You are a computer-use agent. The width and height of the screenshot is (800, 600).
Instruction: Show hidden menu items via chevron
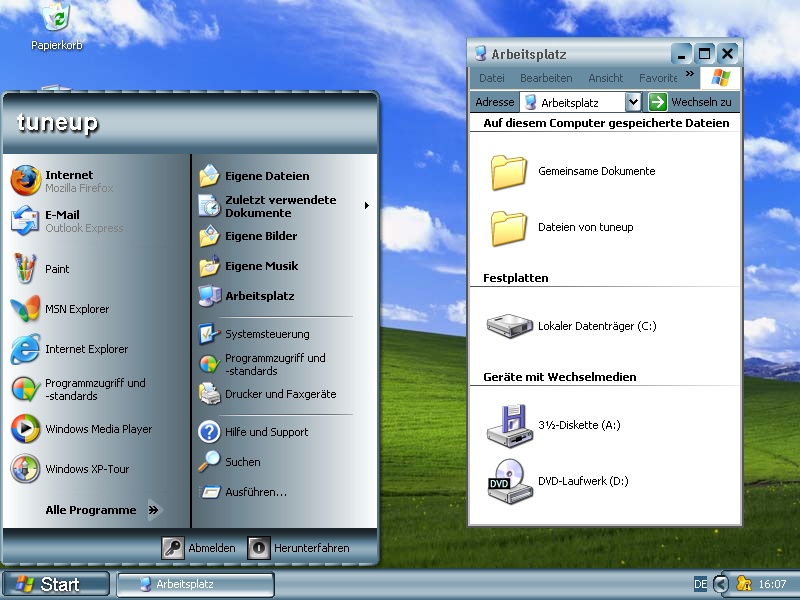pyautogui.click(x=690, y=74)
